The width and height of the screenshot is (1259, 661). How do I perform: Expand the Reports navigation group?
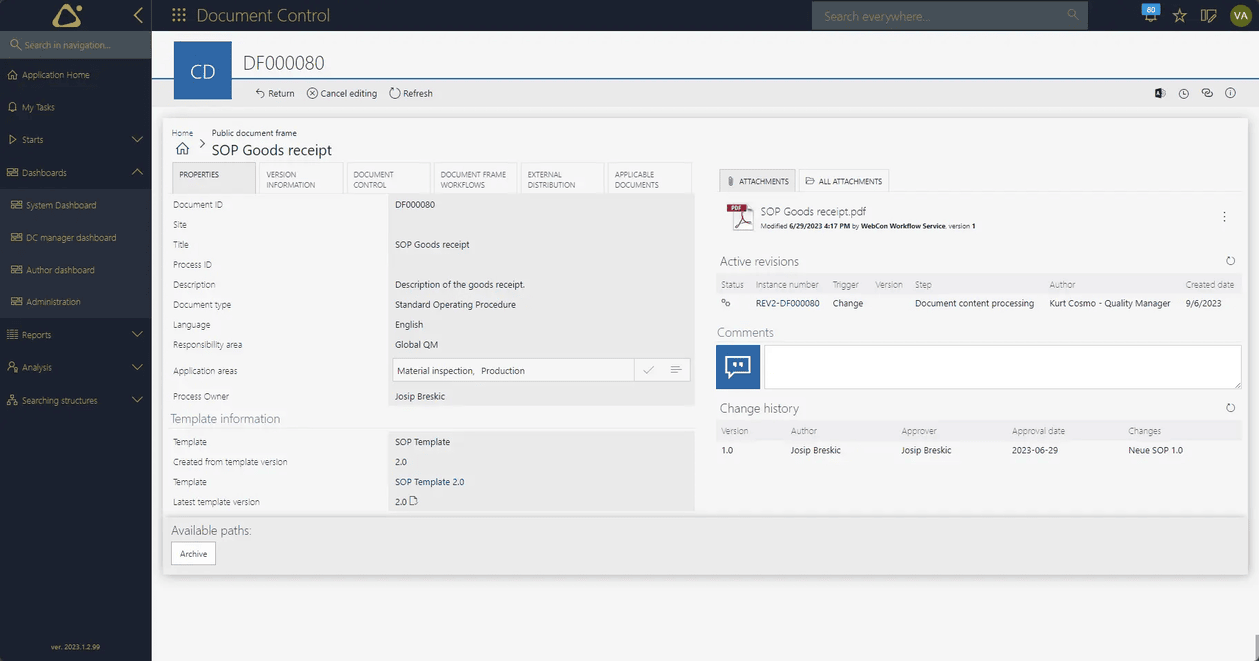coord(137,335)
